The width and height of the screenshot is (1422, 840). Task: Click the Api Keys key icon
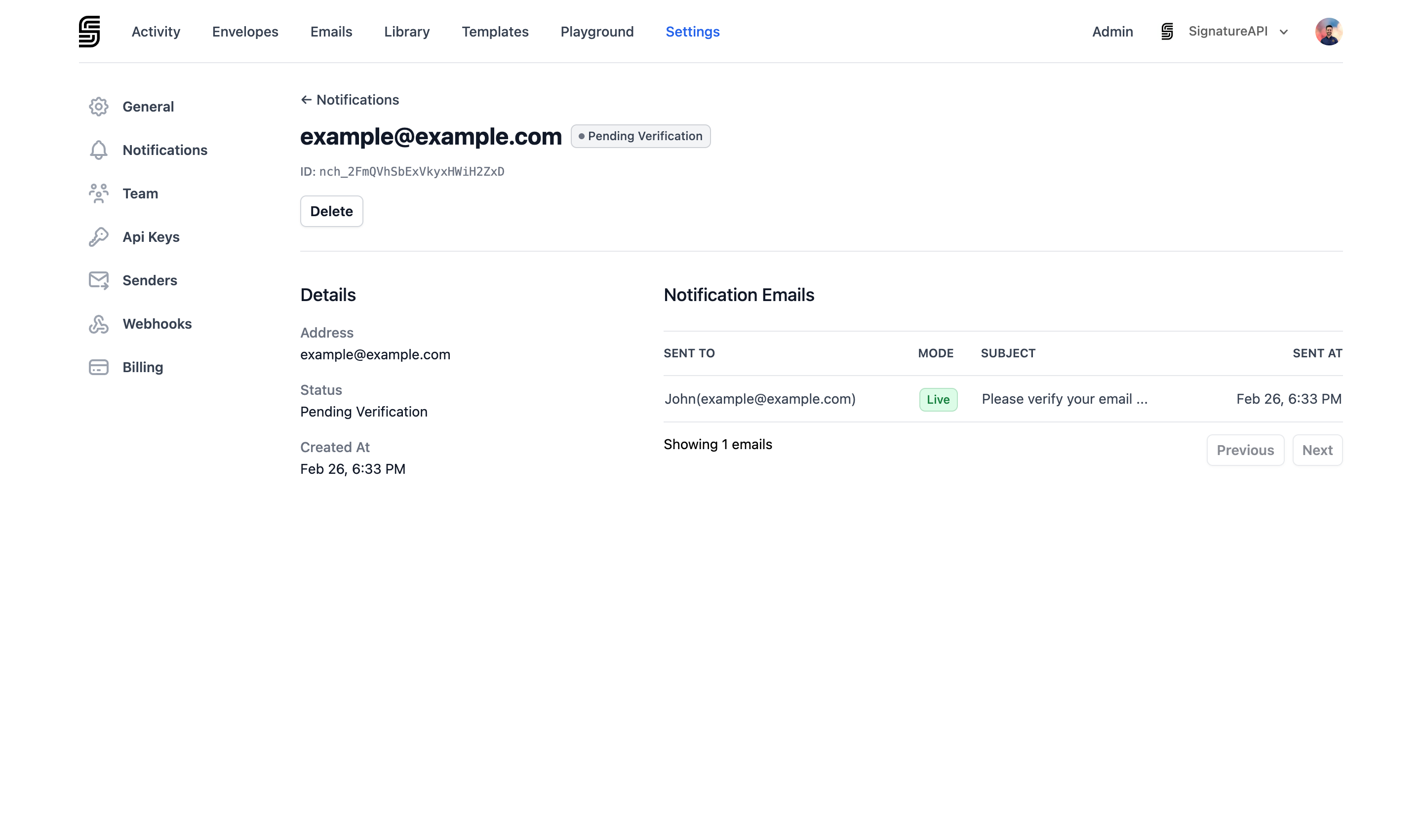pos(99,236)
